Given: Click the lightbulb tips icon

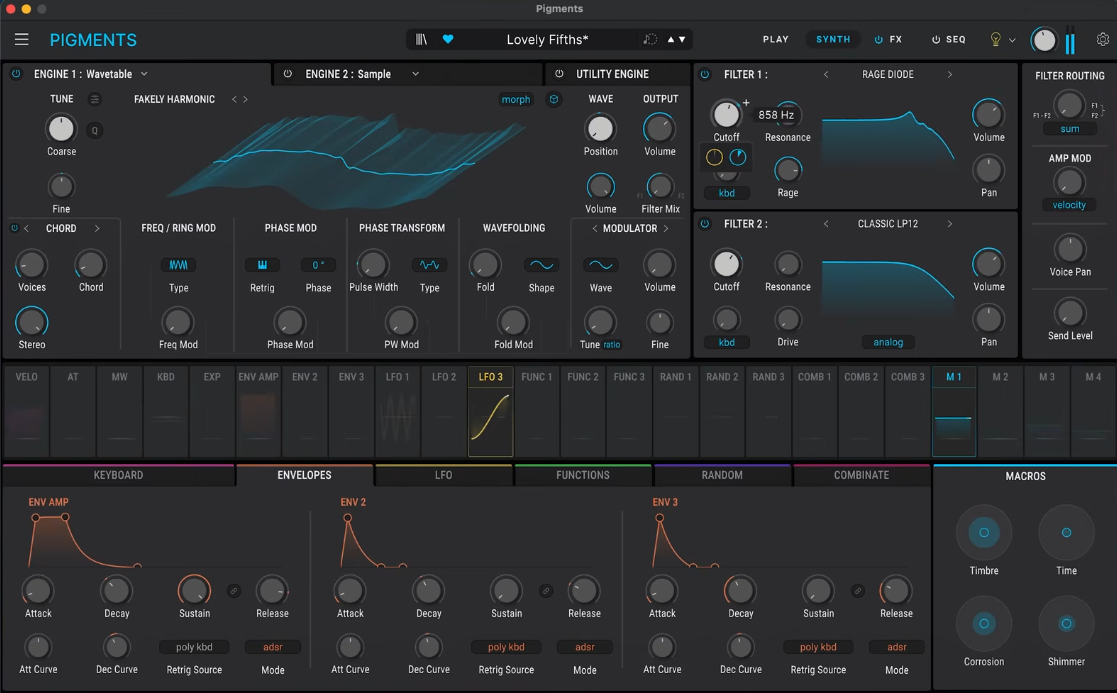Looking at the screenshot, I should tap(995, 40).
